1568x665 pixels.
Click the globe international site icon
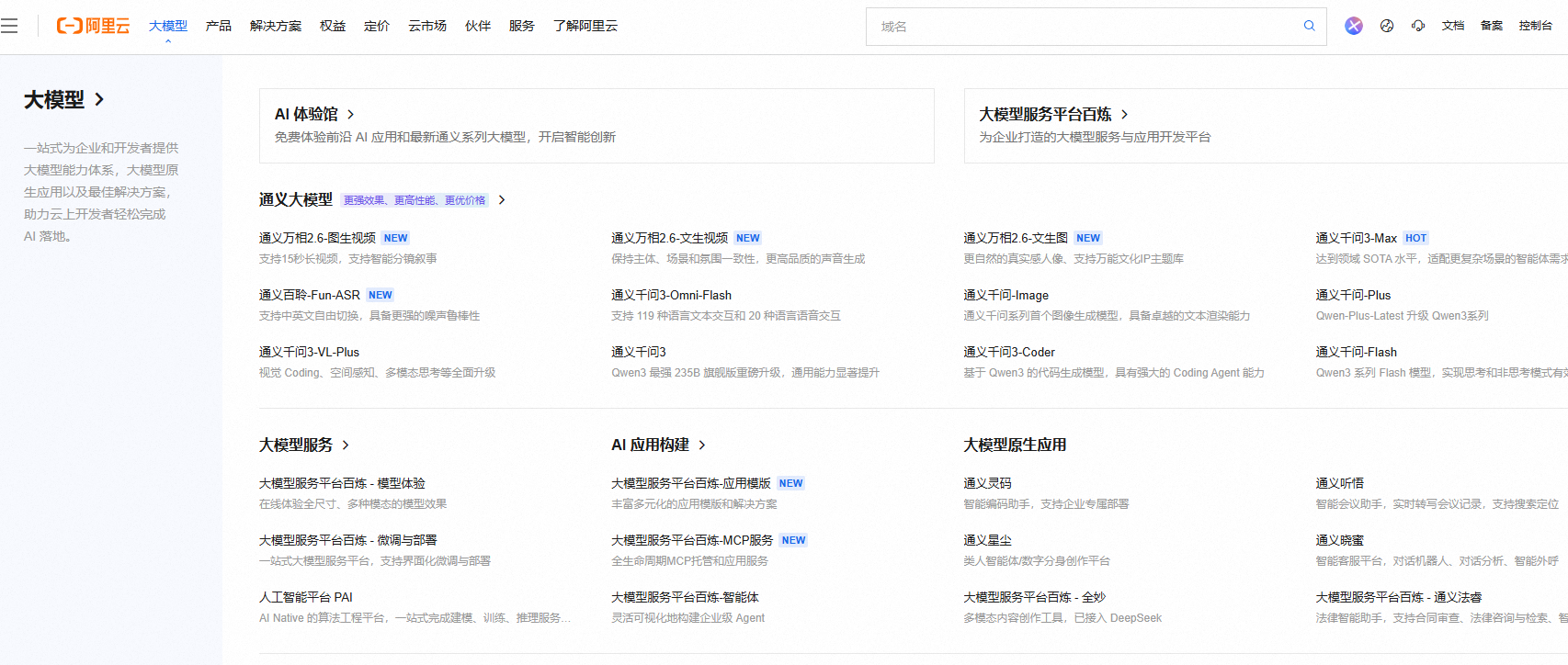coord(1387,26)
